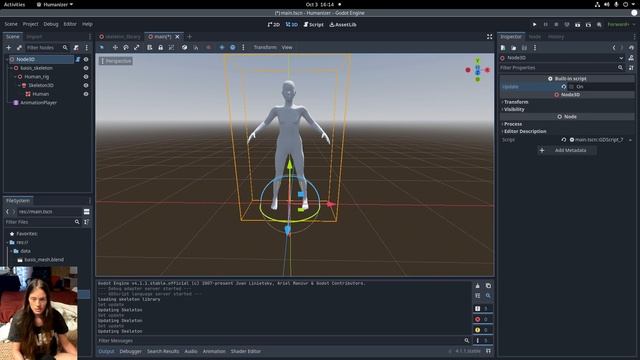Expand the Process section in Inspector
The image size is (640, 360).
(512, 124)
